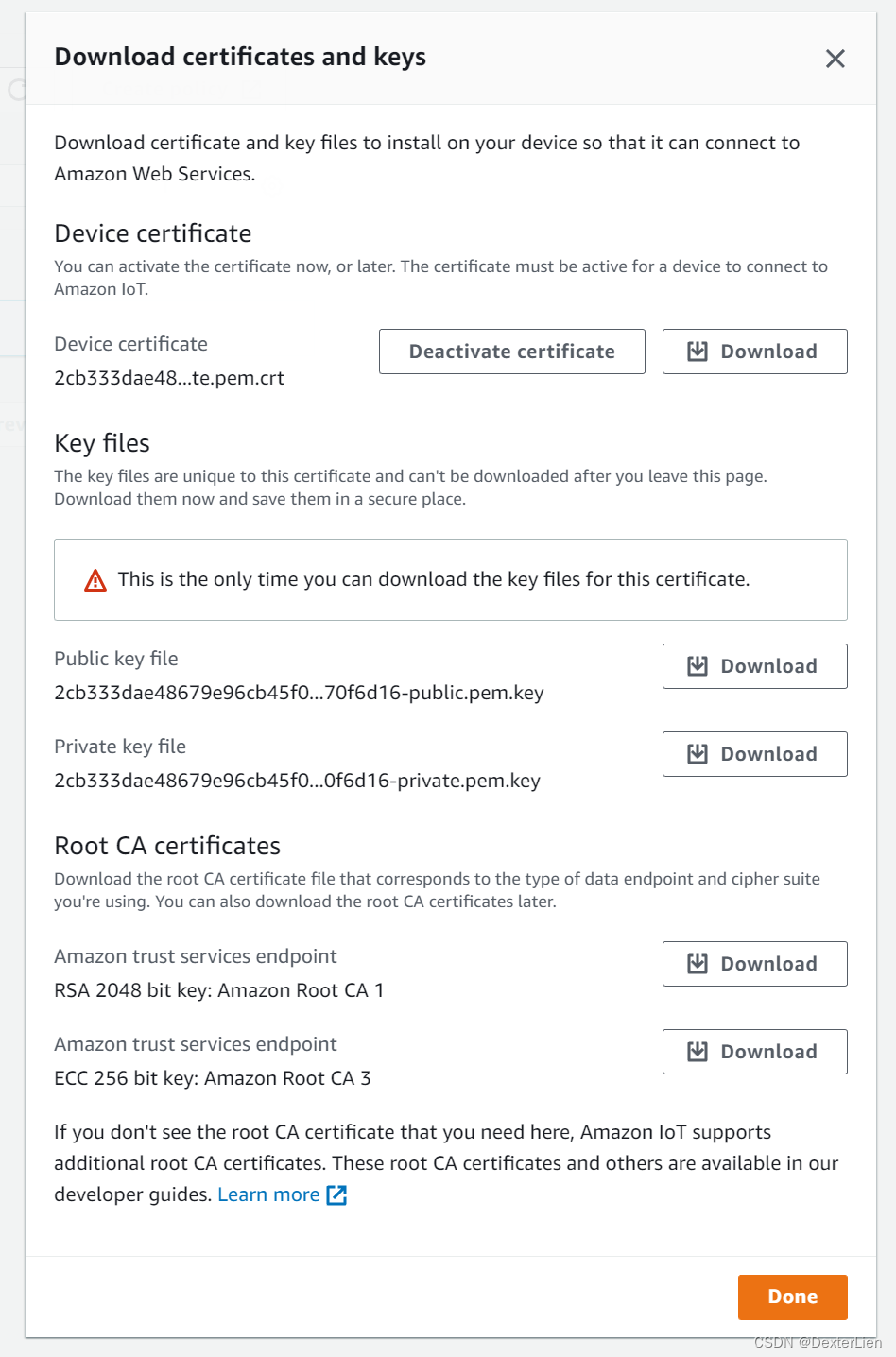Download the ECC 256 bit root CA
Image resolution: width=896 pixels, height=1357 pixels.
click(x=755, y=1052)
